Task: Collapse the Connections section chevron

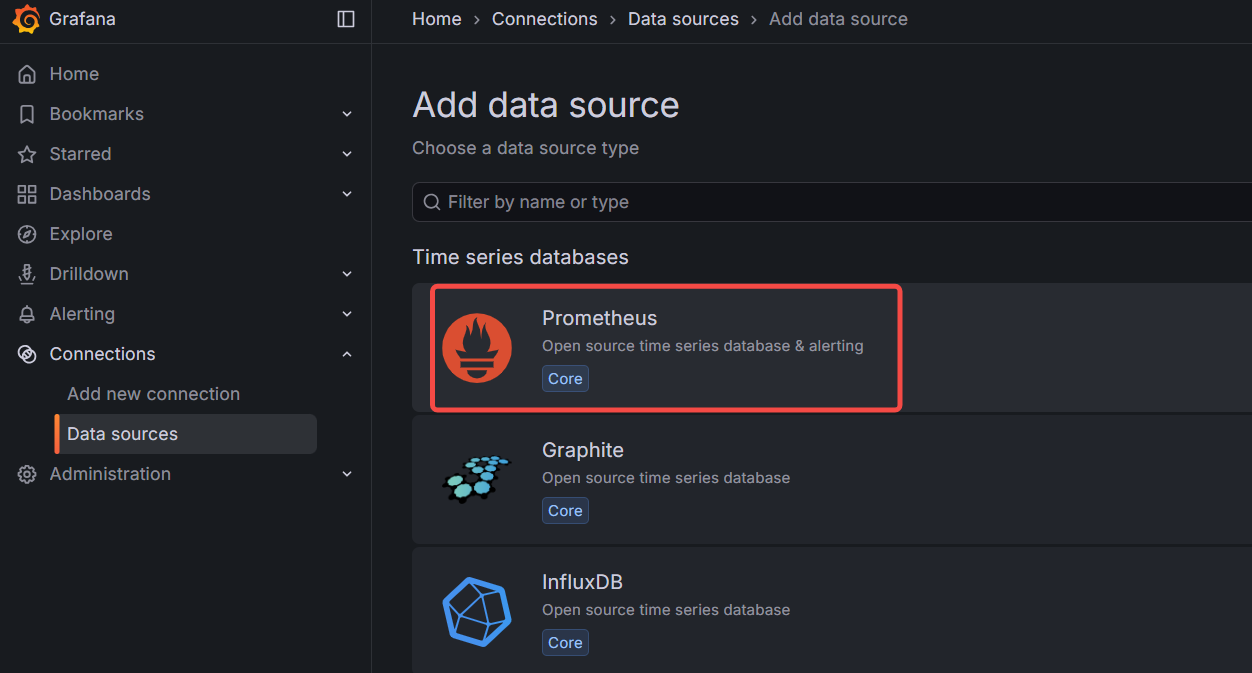Action: pos(347,354)
